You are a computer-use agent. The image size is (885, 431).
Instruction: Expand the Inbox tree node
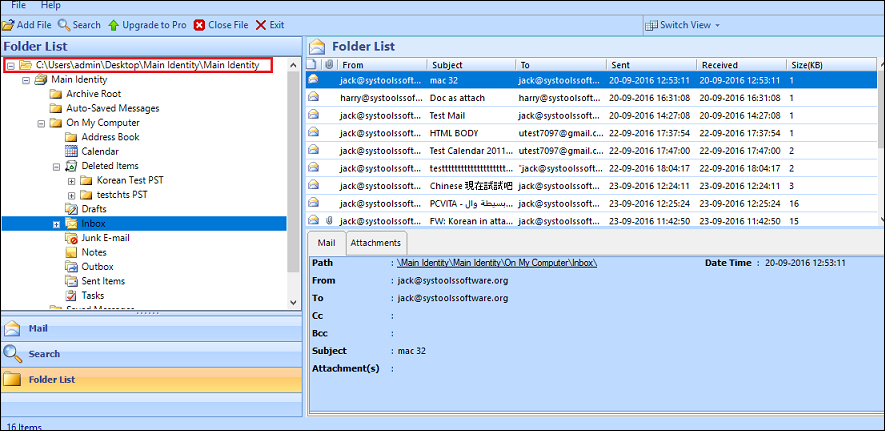pos(56,224)
